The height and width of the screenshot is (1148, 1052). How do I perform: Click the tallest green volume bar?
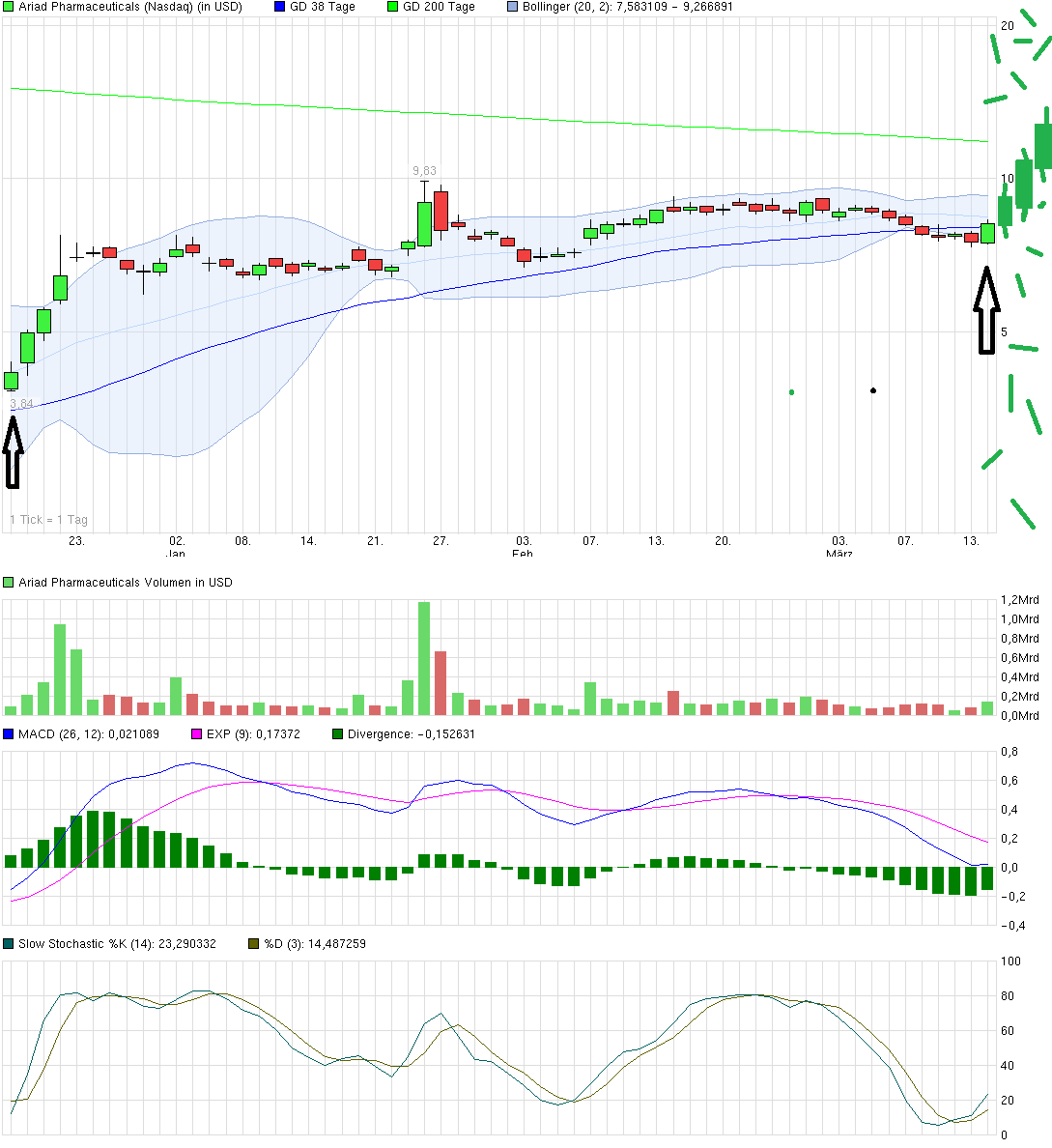422,655
